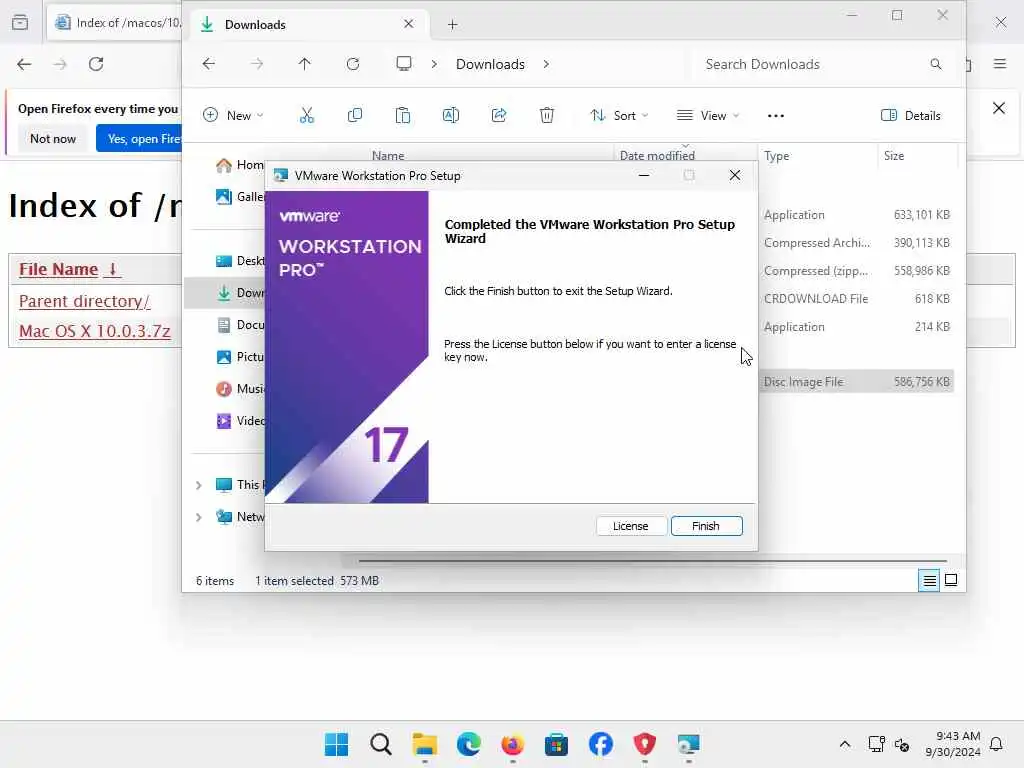The height and width of the screenshot is (768, 1024).
Task: Sort by the Name column header
Action: coord(388,155)
